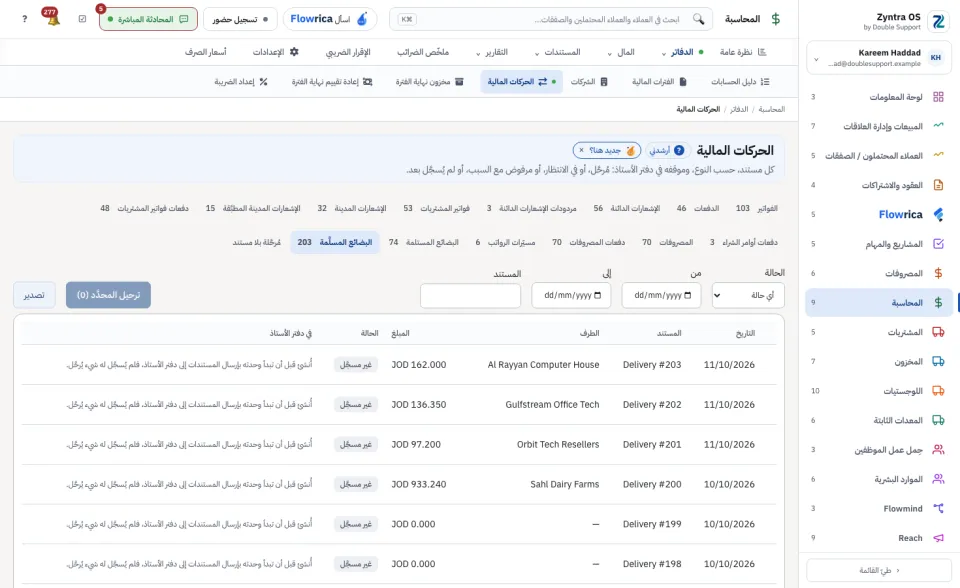
Task: Open لوحة المعلومات dashboard sidebar icon
Action: (938, 97)
